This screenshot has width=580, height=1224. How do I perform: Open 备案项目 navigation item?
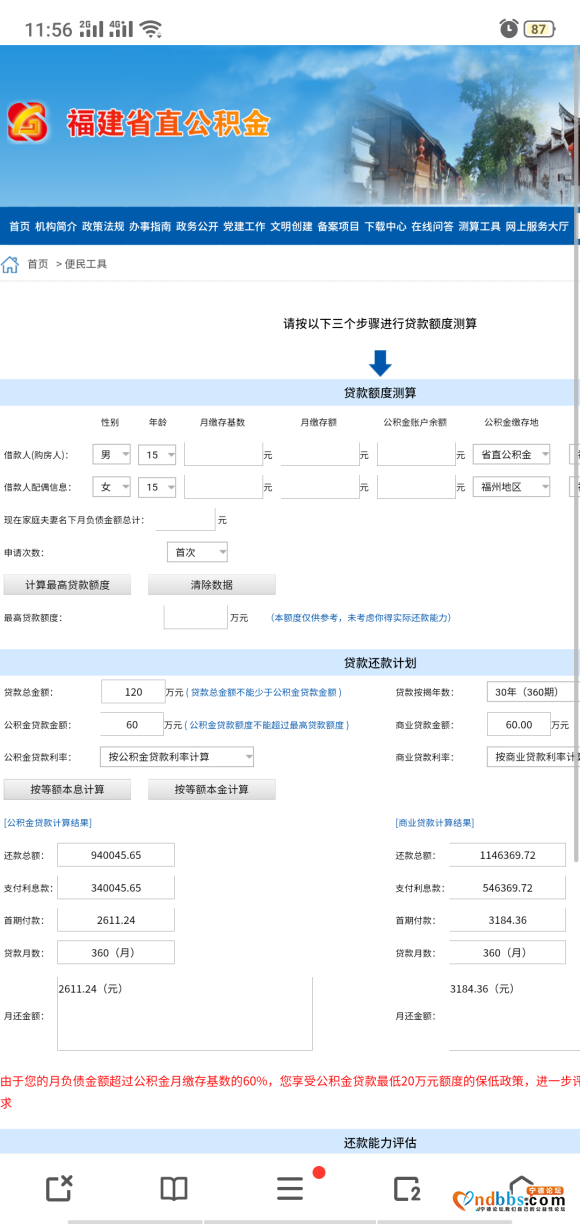[338, 227]
